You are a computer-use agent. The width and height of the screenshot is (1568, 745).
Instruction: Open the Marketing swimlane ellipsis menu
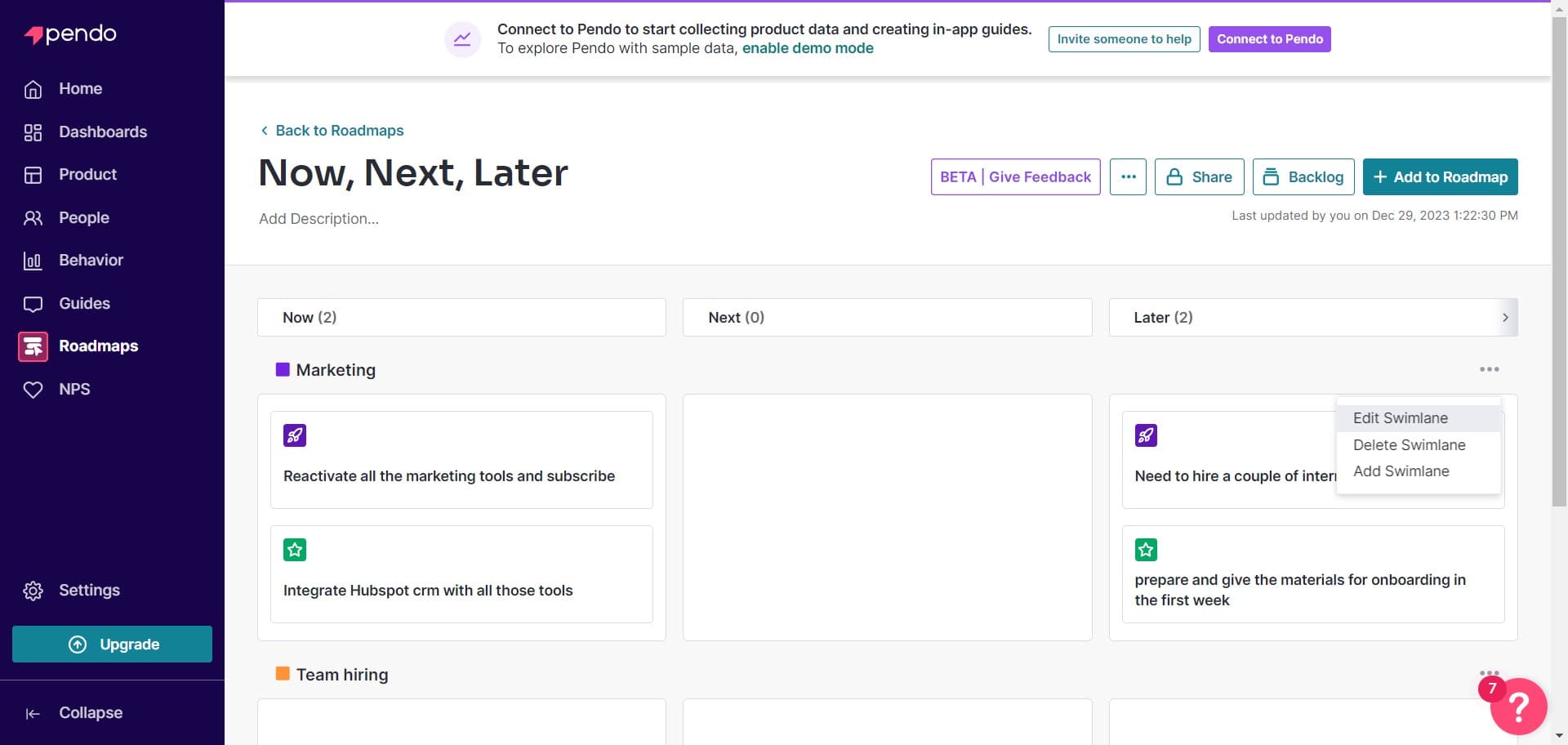tap(1489, 369)
